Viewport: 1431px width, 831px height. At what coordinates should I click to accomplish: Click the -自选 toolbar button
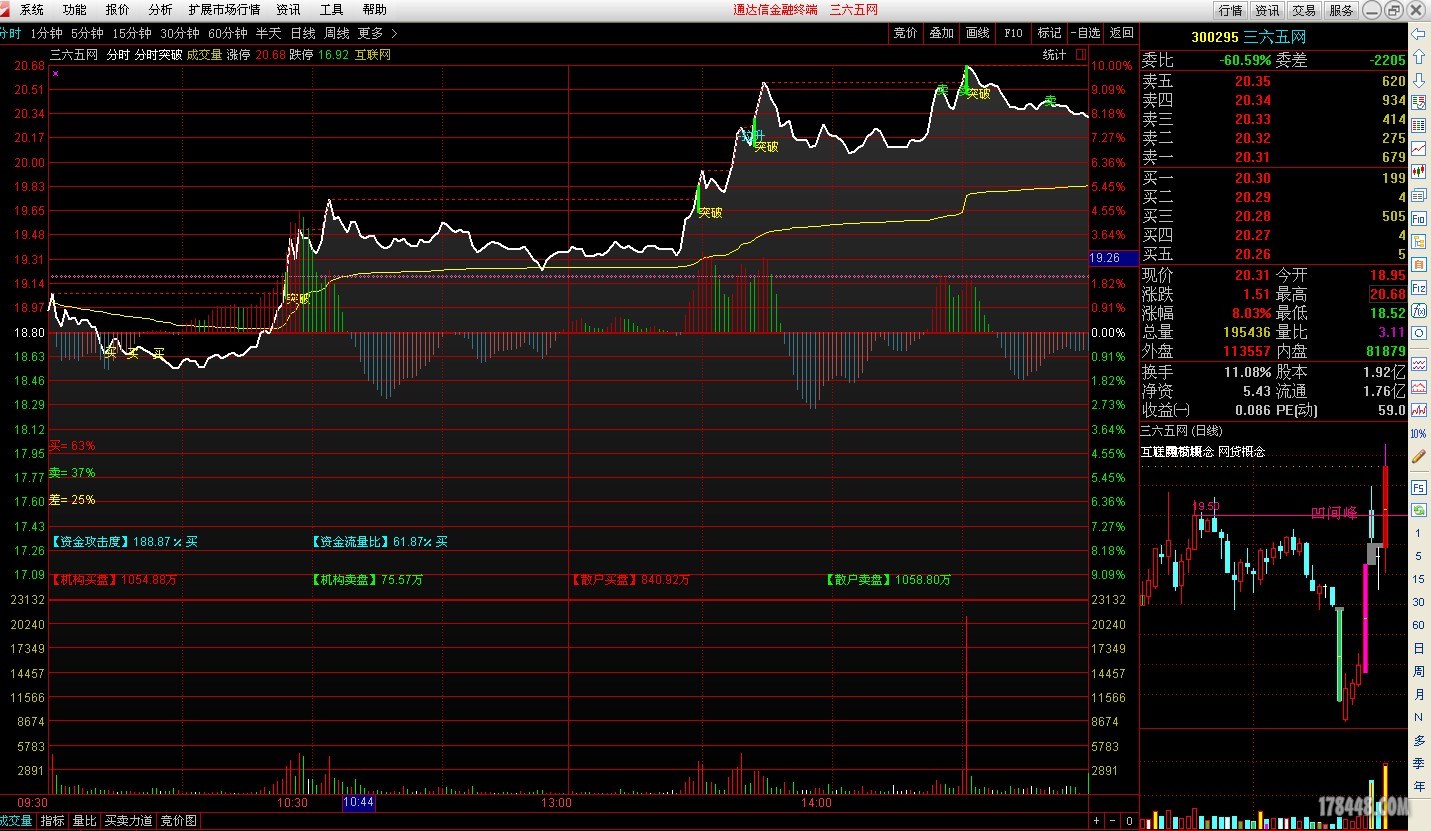(1085, 33)
